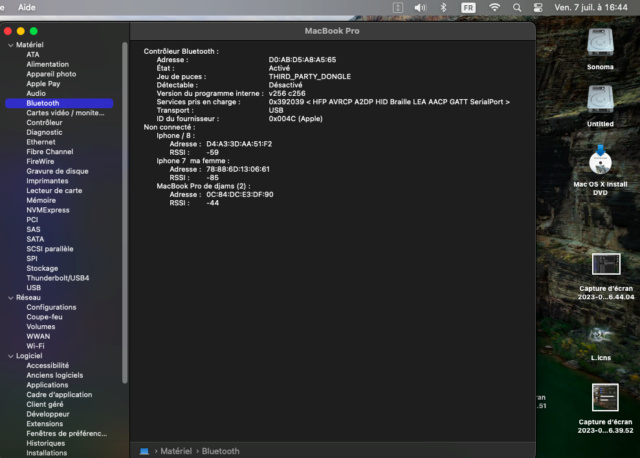Select Accessibilité under Logiciel

pyautogui.click(x=47, y=366)
